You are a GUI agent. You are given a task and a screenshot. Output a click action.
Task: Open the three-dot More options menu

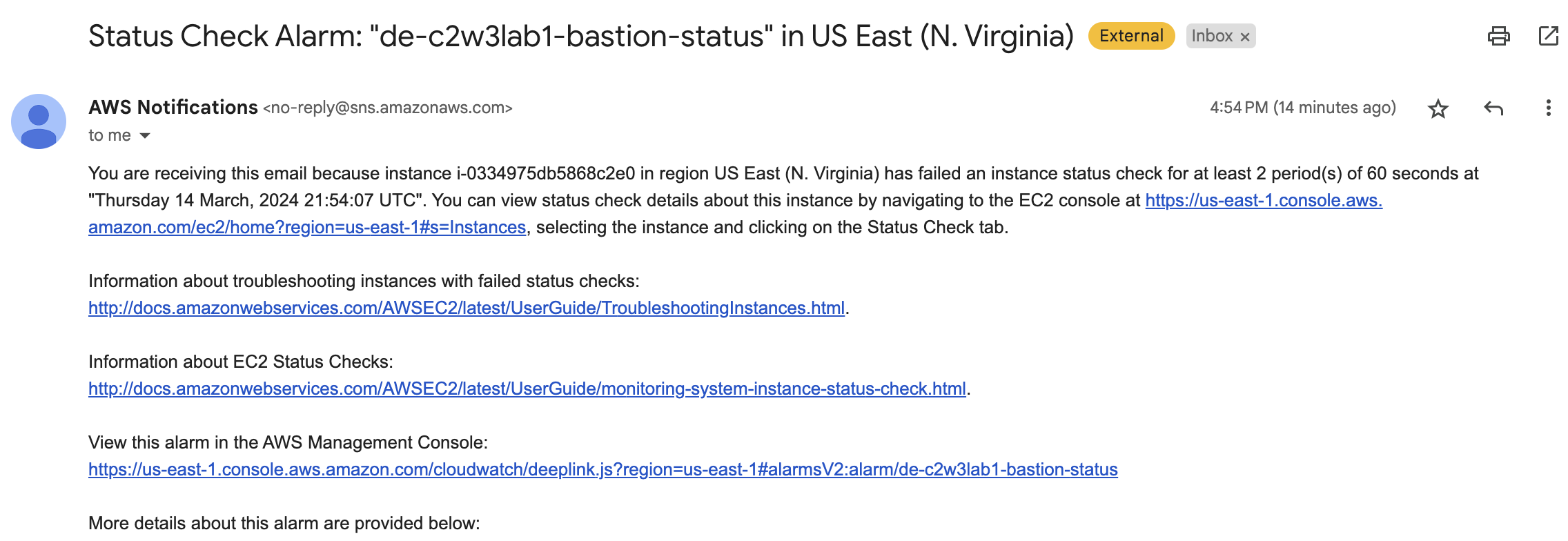tap(1548, 108)
